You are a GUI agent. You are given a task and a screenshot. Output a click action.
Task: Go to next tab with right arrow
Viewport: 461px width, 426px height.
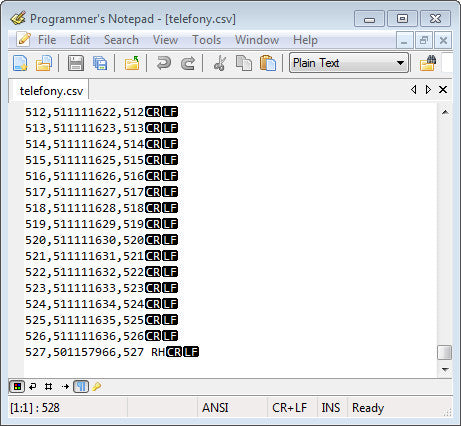tap(428, 90)
